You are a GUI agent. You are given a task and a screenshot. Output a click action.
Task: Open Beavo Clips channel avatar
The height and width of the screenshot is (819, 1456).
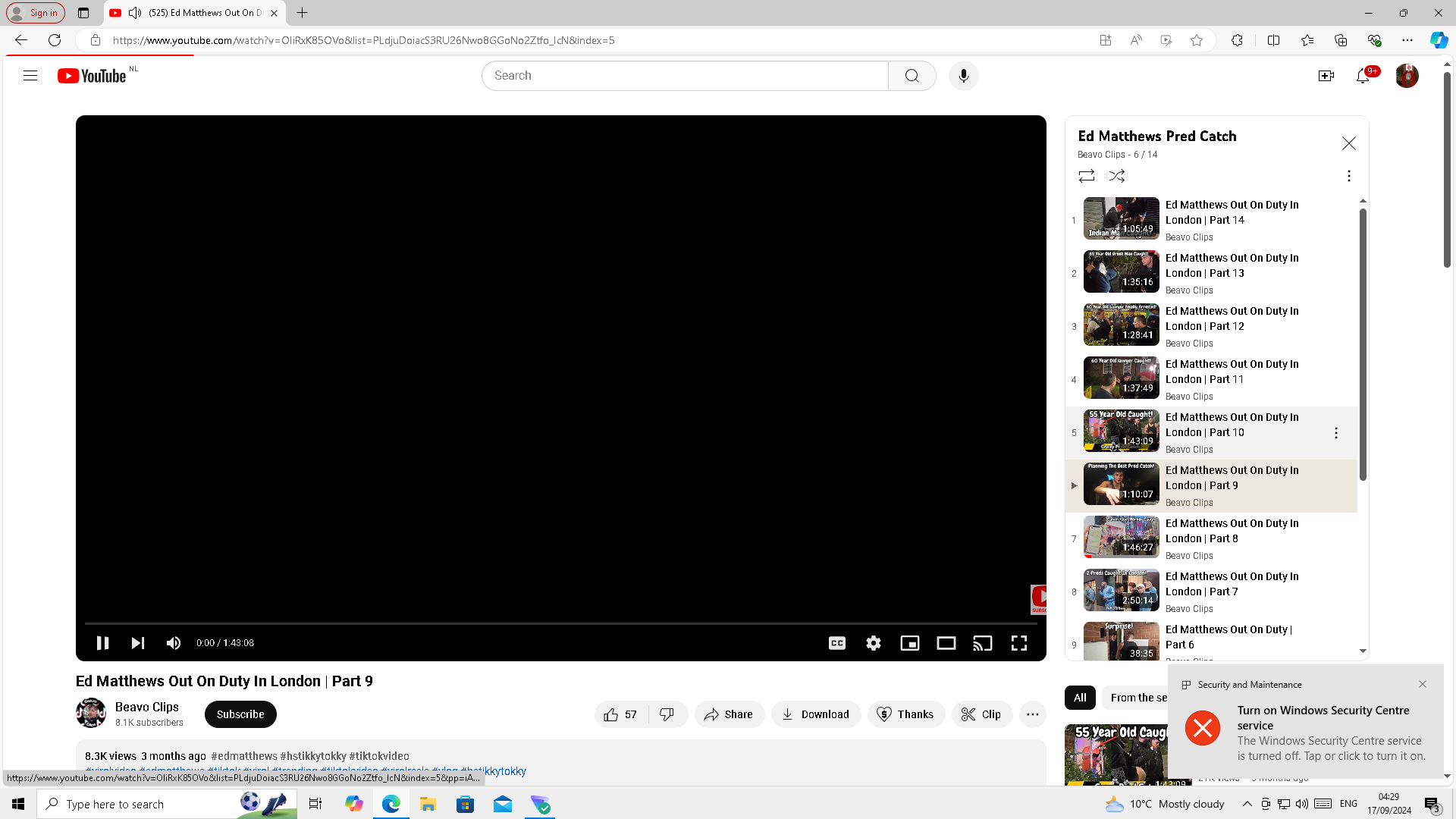pyautogui.click(x=91, y=713)
